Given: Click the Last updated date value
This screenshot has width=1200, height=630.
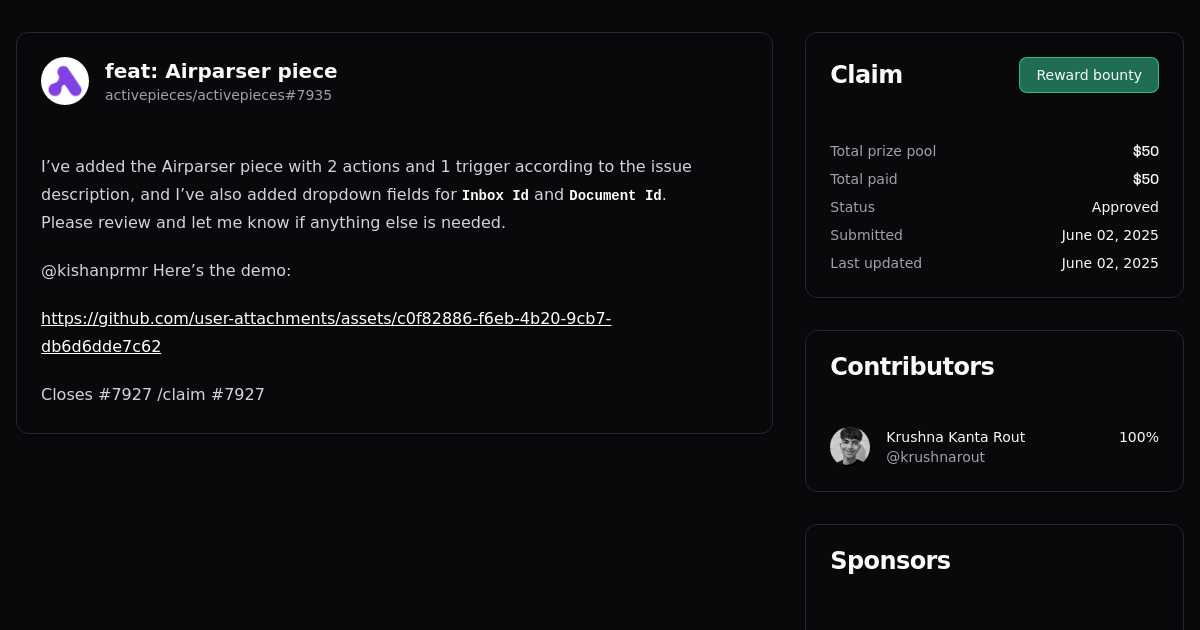Looking at the screenshot, I should click(1110, 263).
